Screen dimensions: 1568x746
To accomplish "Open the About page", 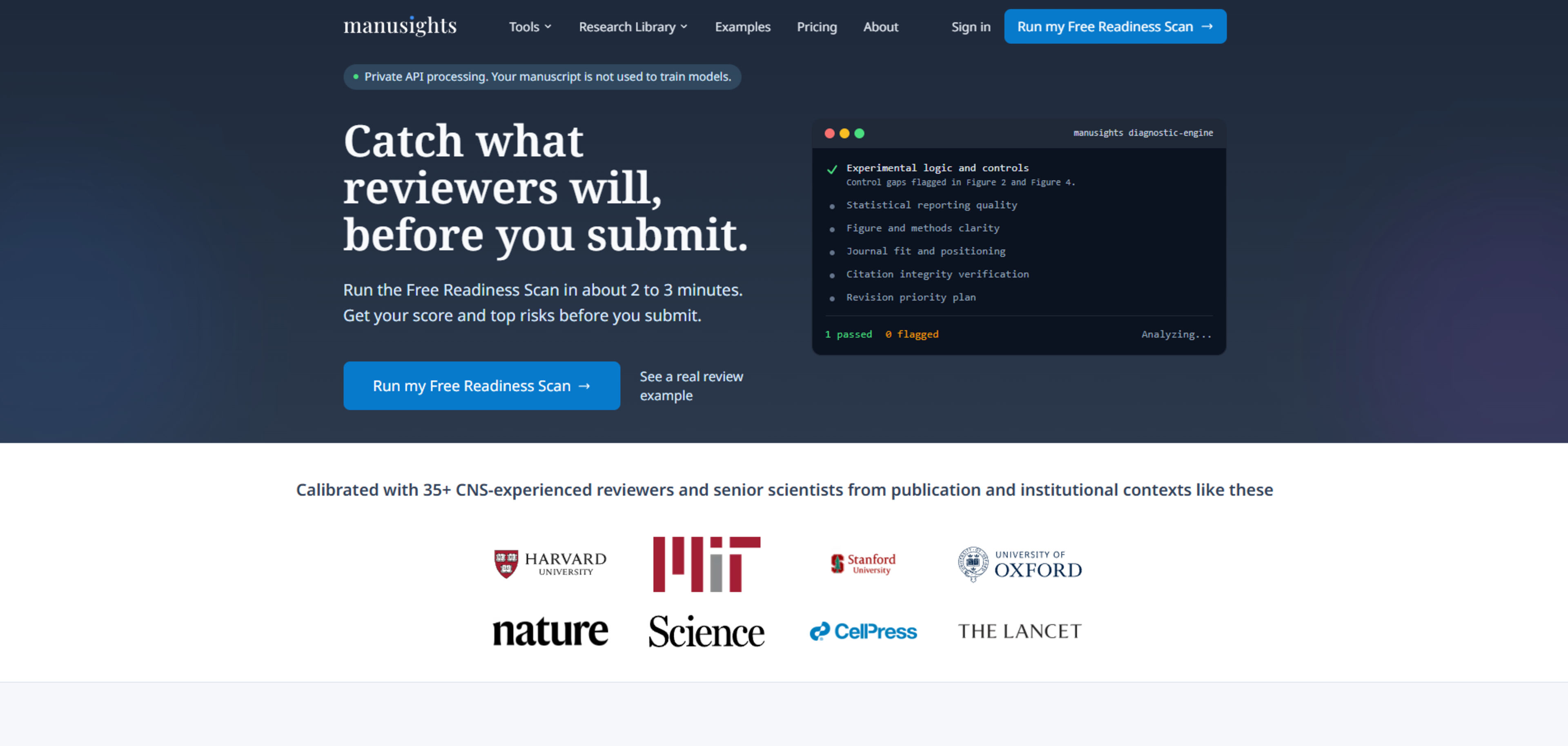I will pyautogui.click(x=881, y=27).
